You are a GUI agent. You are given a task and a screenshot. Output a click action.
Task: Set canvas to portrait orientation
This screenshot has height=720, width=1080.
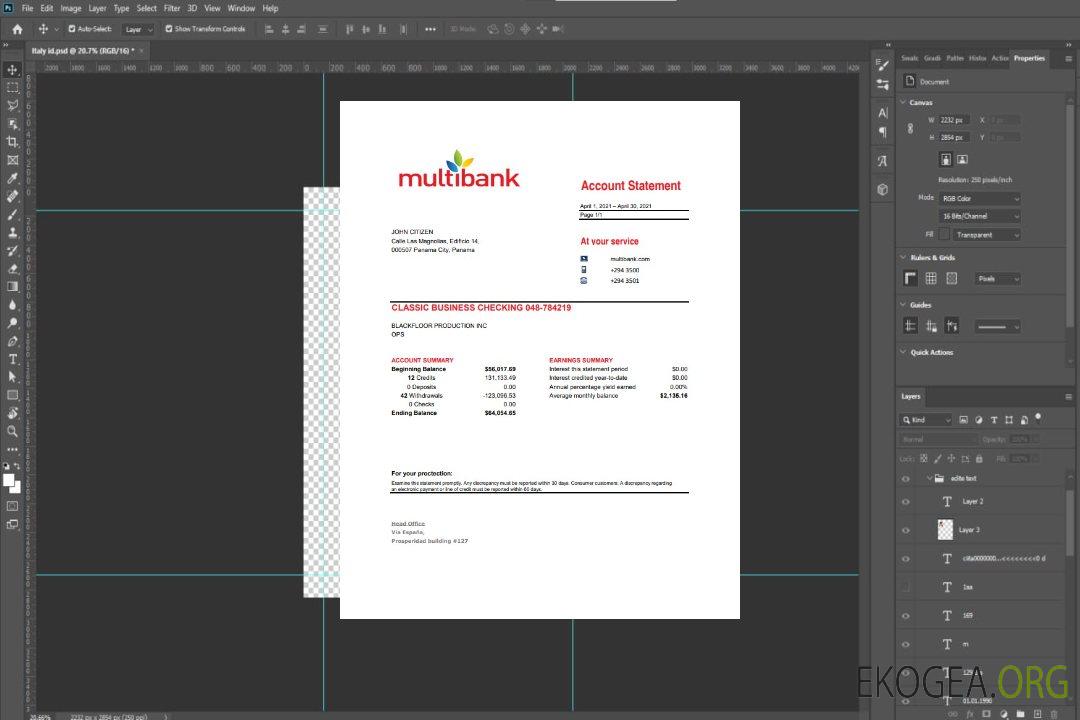click(946, 160)
